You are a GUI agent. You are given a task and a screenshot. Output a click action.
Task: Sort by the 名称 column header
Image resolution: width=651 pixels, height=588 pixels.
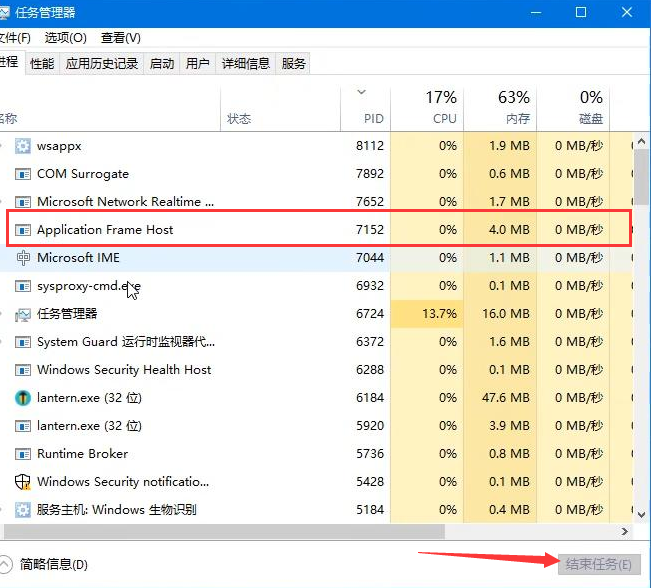[110, 109]
